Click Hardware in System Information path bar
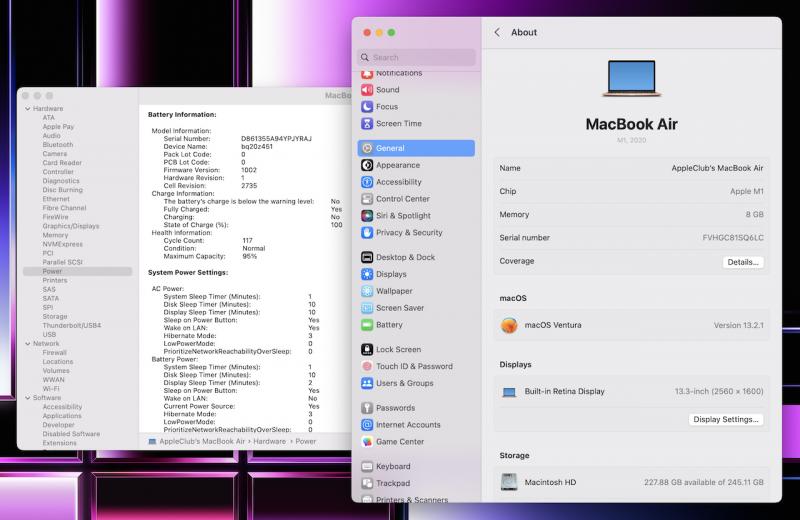 click(269, 441)
